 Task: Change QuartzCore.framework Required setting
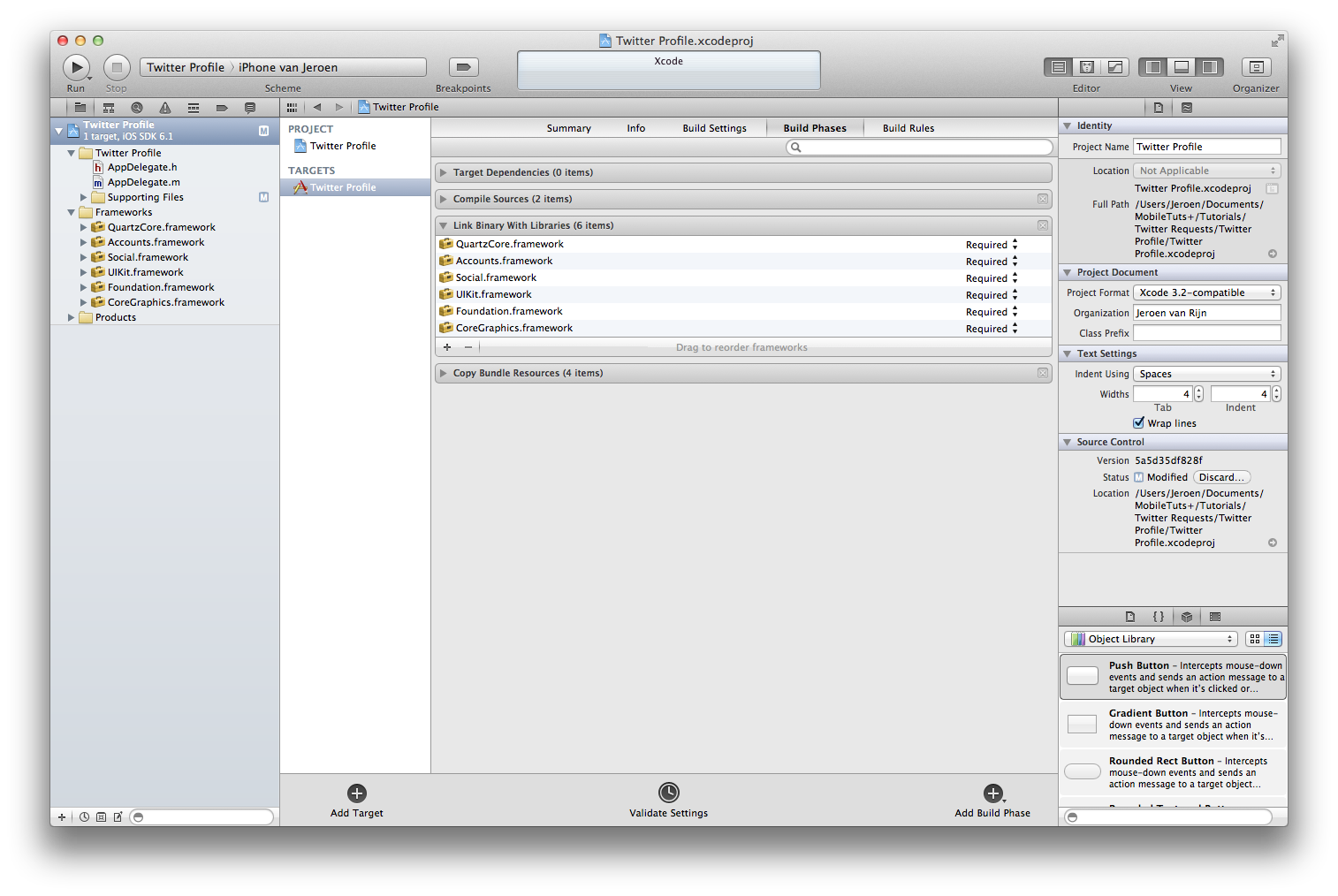(x=992, y=245)
